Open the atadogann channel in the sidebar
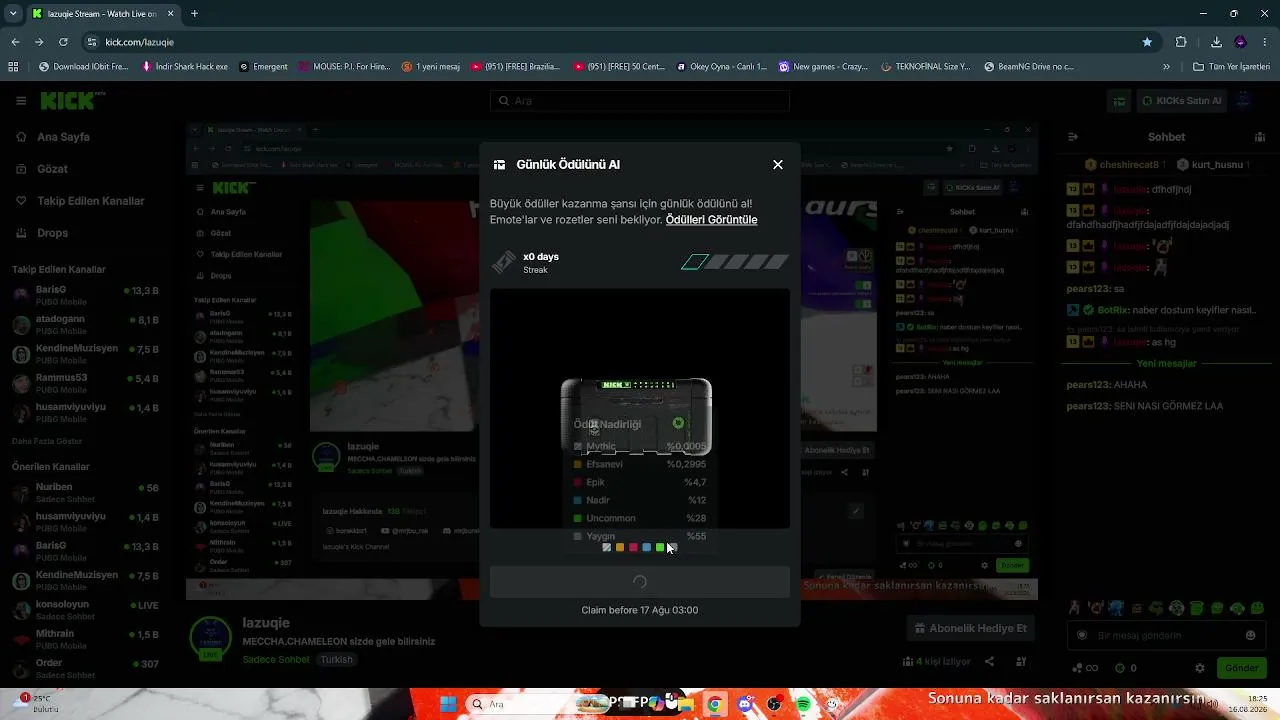This screenshot has width=1280, height=720. [85, 324]
